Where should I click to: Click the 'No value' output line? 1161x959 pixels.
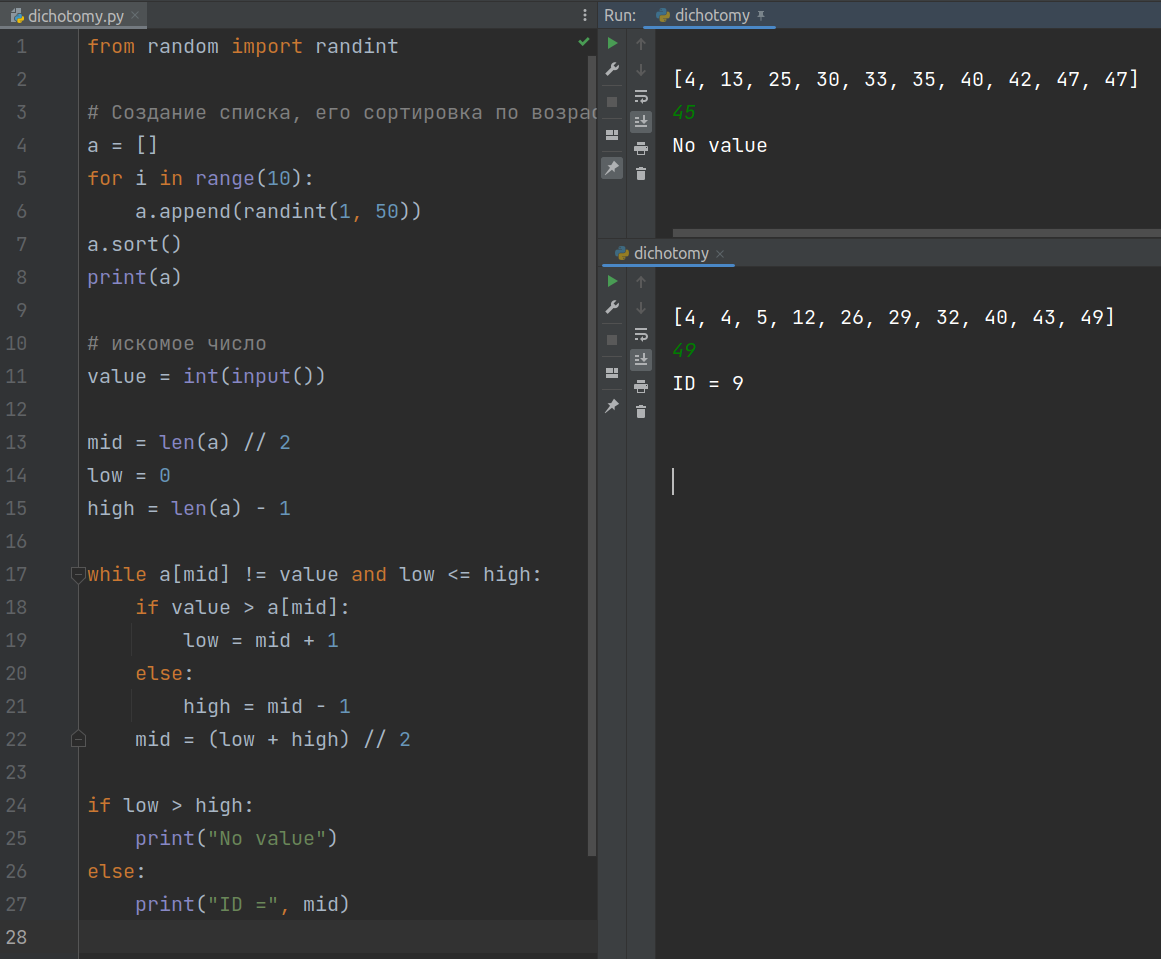pos(720,146)
